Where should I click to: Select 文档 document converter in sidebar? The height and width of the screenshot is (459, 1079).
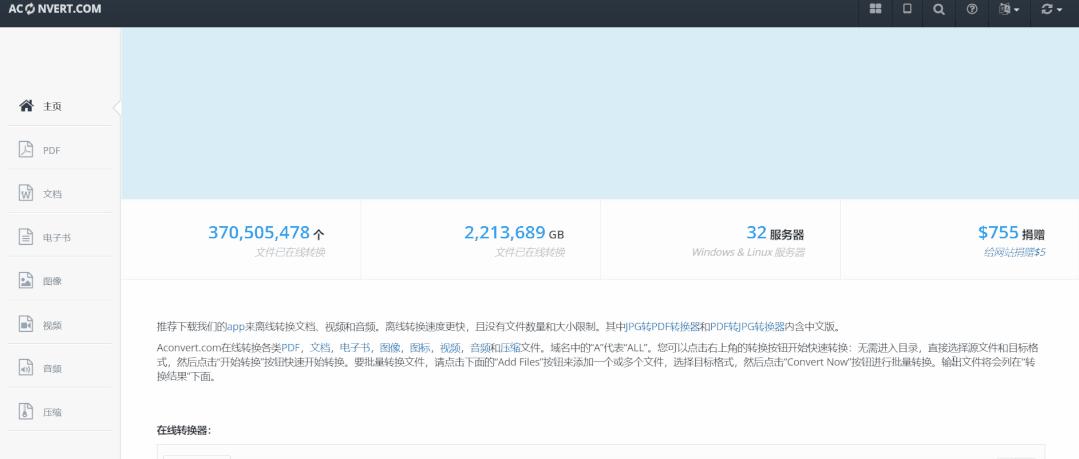tap(52, 194)
